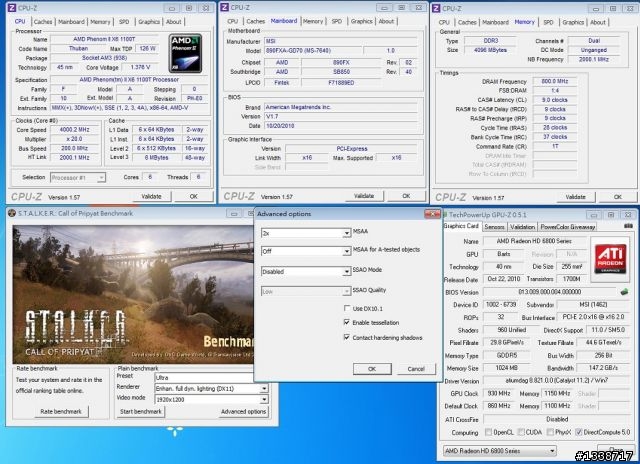
Task: Uncheck Contact hardening shadows
Action: 347,337
